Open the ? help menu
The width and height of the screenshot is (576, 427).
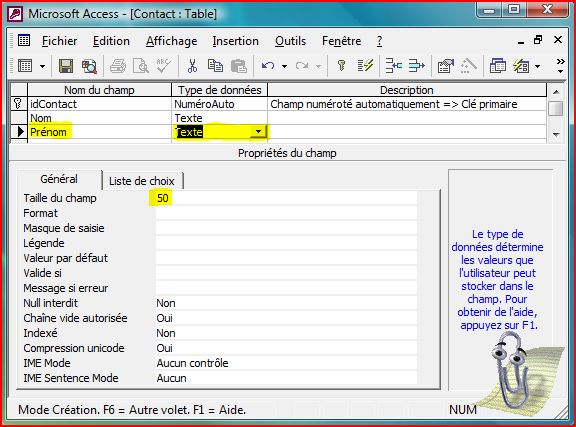click(x=379, y=41)
